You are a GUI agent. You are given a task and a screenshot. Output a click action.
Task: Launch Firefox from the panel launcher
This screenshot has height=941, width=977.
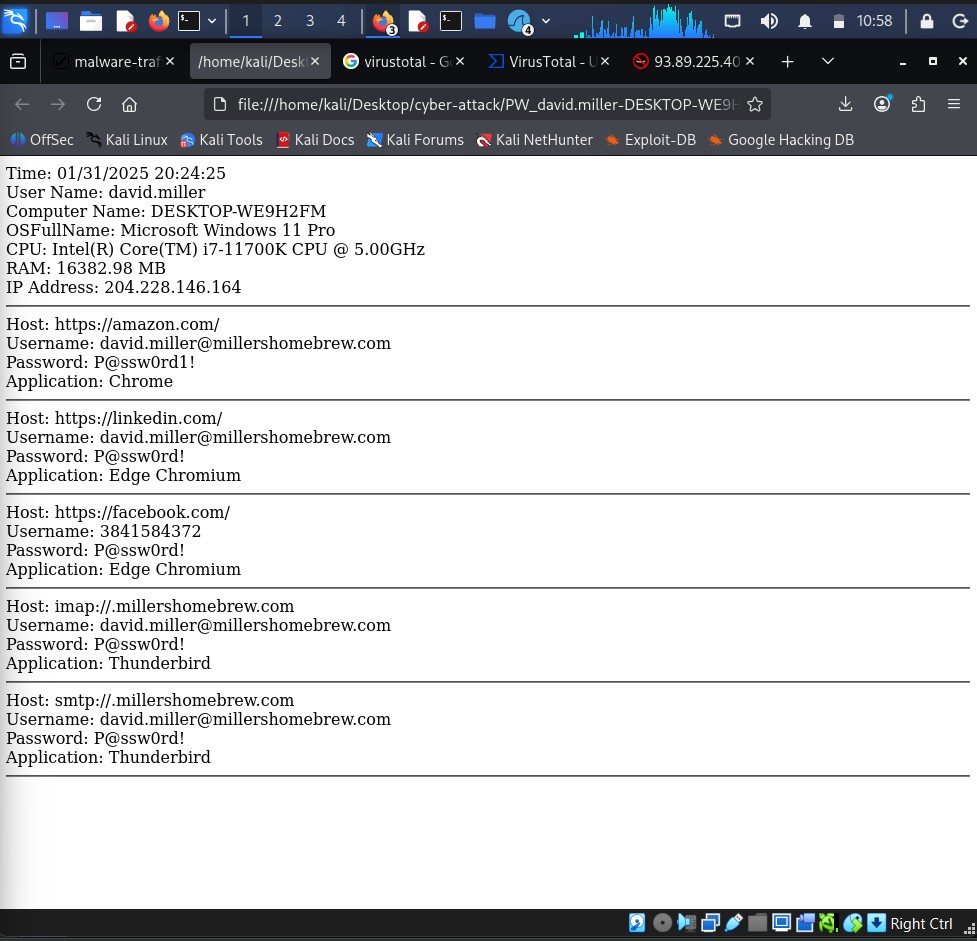(x=159, y=21)
